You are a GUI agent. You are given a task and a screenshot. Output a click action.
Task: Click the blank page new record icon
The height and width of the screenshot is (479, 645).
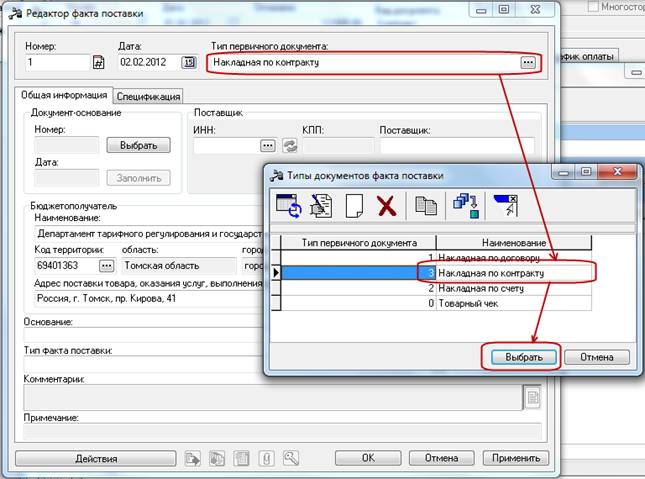point(353,206)
